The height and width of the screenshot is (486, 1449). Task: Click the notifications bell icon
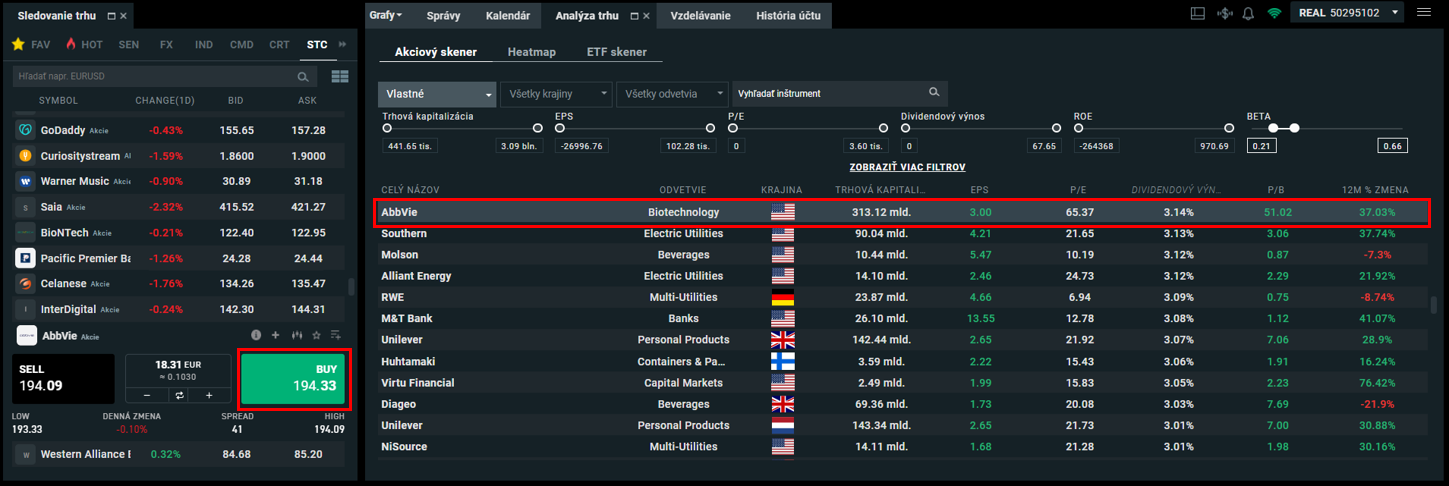(x=1248, y=14)
